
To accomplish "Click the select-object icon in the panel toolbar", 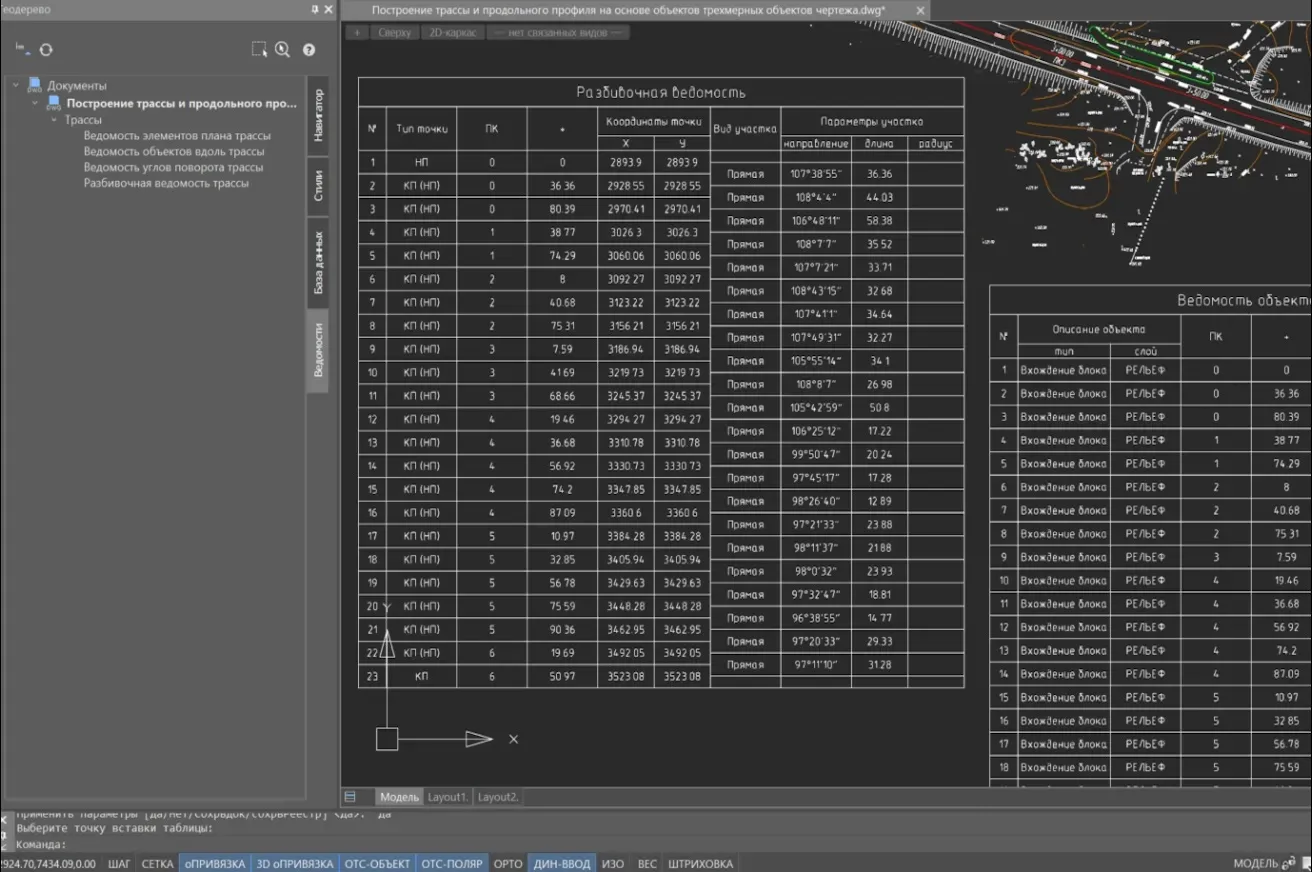I will (259, 50).
